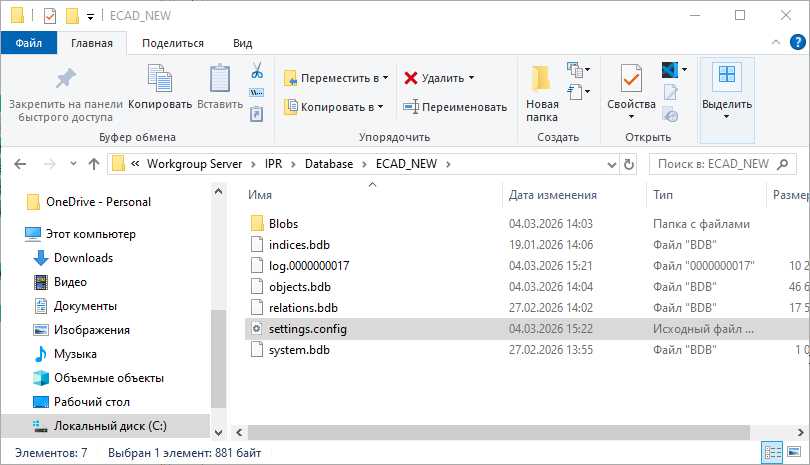810x465 pixels.
Task: Open the Файл (File) menu
Action: pyautogui.click(x=28, y=43)
